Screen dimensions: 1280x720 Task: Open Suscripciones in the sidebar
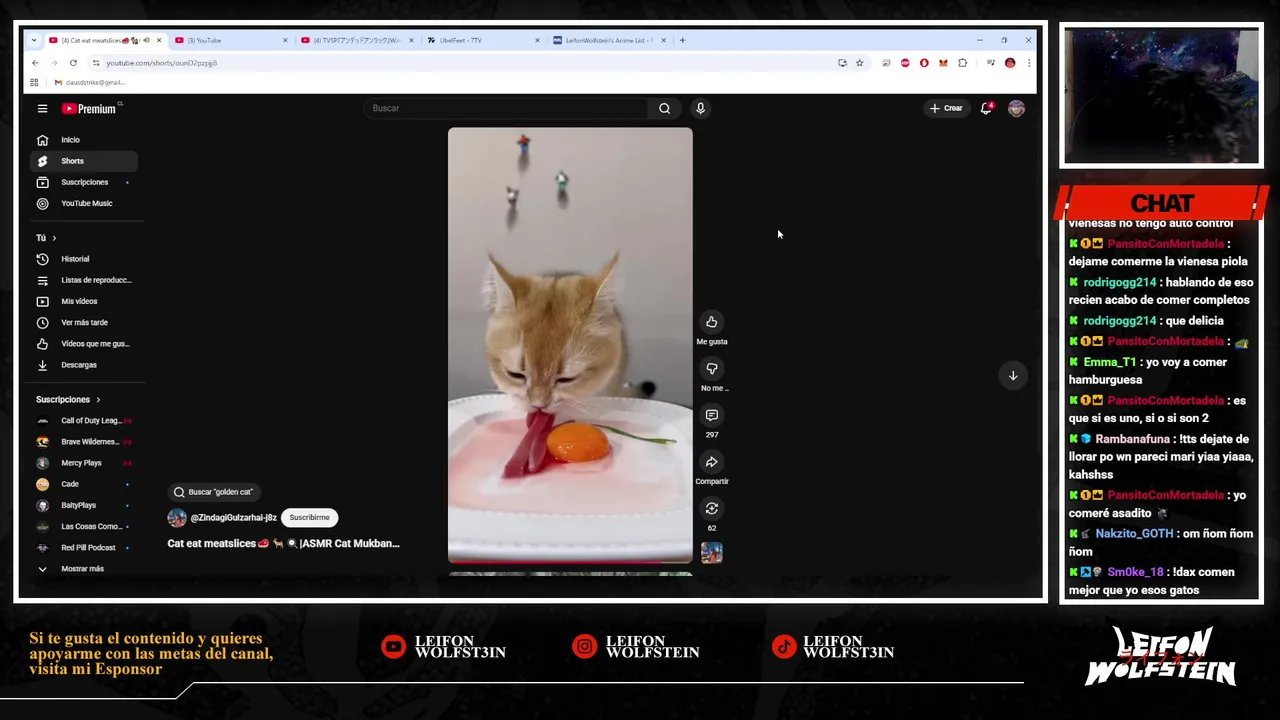click(x=83, y=182)
